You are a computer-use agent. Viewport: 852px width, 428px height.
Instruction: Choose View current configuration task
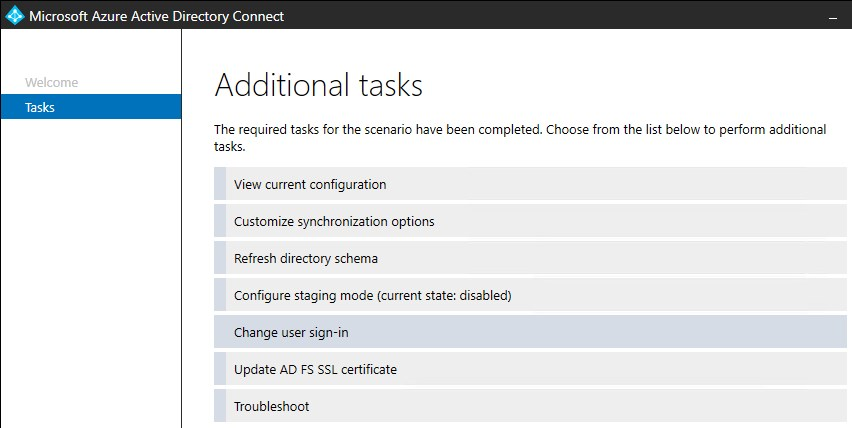[310, 184]
